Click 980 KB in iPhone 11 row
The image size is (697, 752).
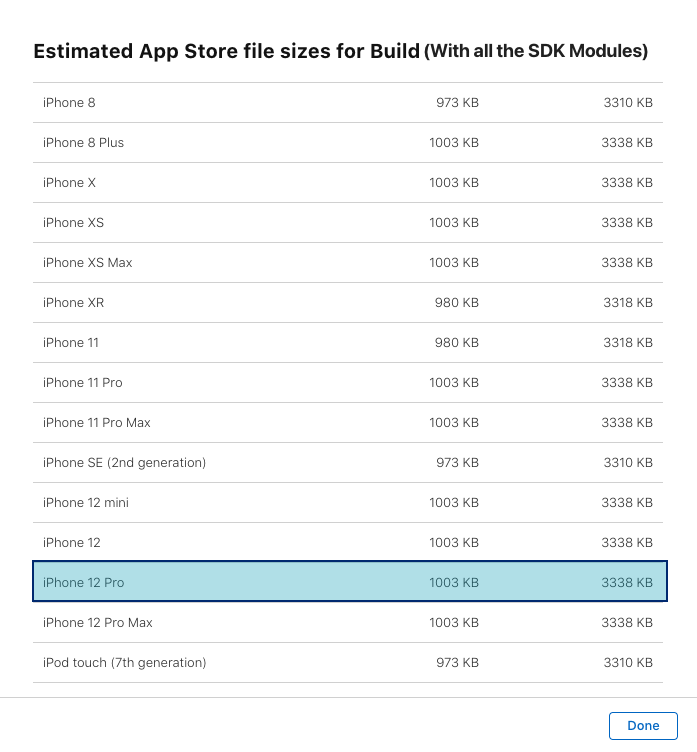[457, 342]
